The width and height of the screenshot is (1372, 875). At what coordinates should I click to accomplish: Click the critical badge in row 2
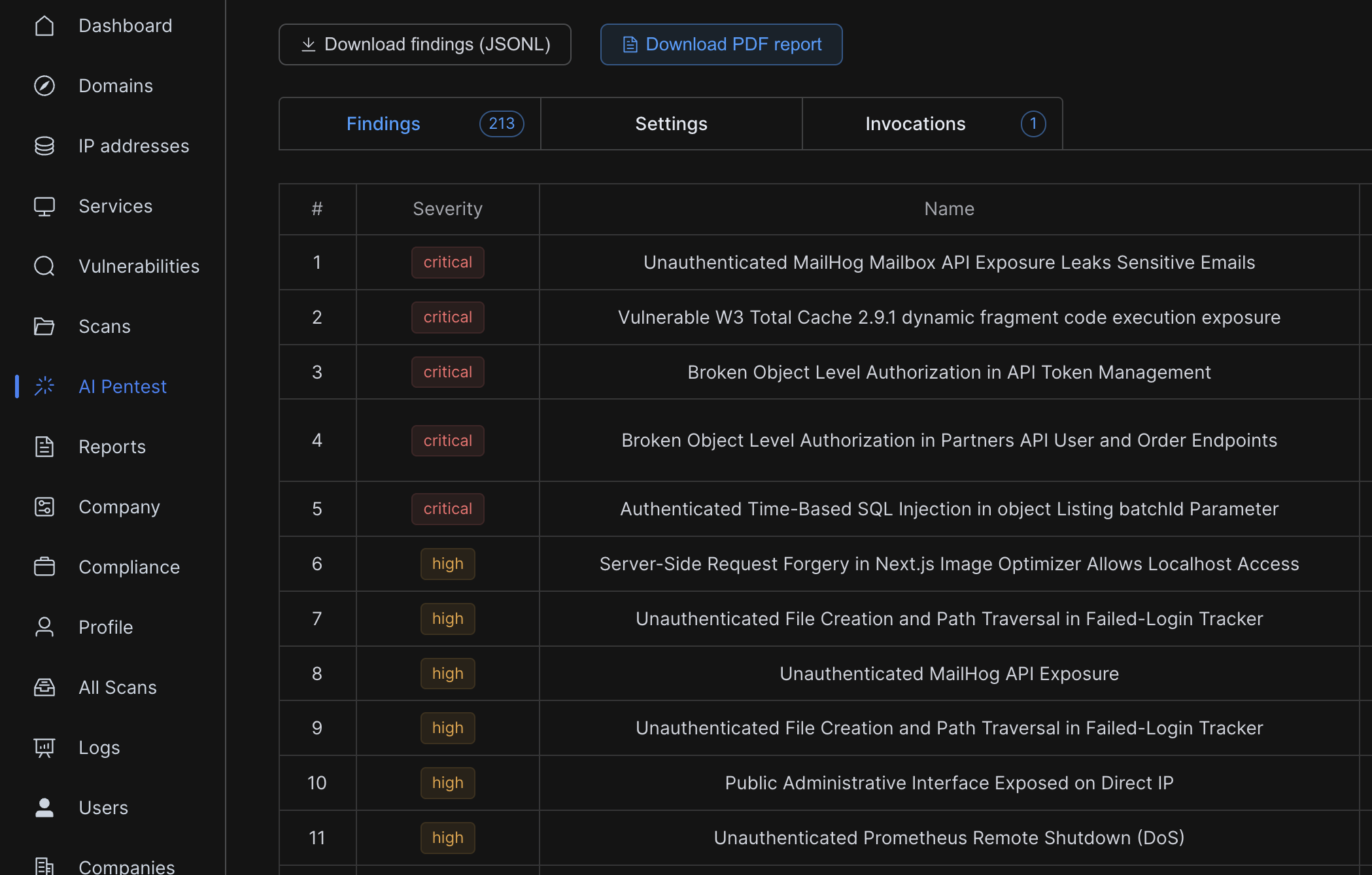pos(448,317)
